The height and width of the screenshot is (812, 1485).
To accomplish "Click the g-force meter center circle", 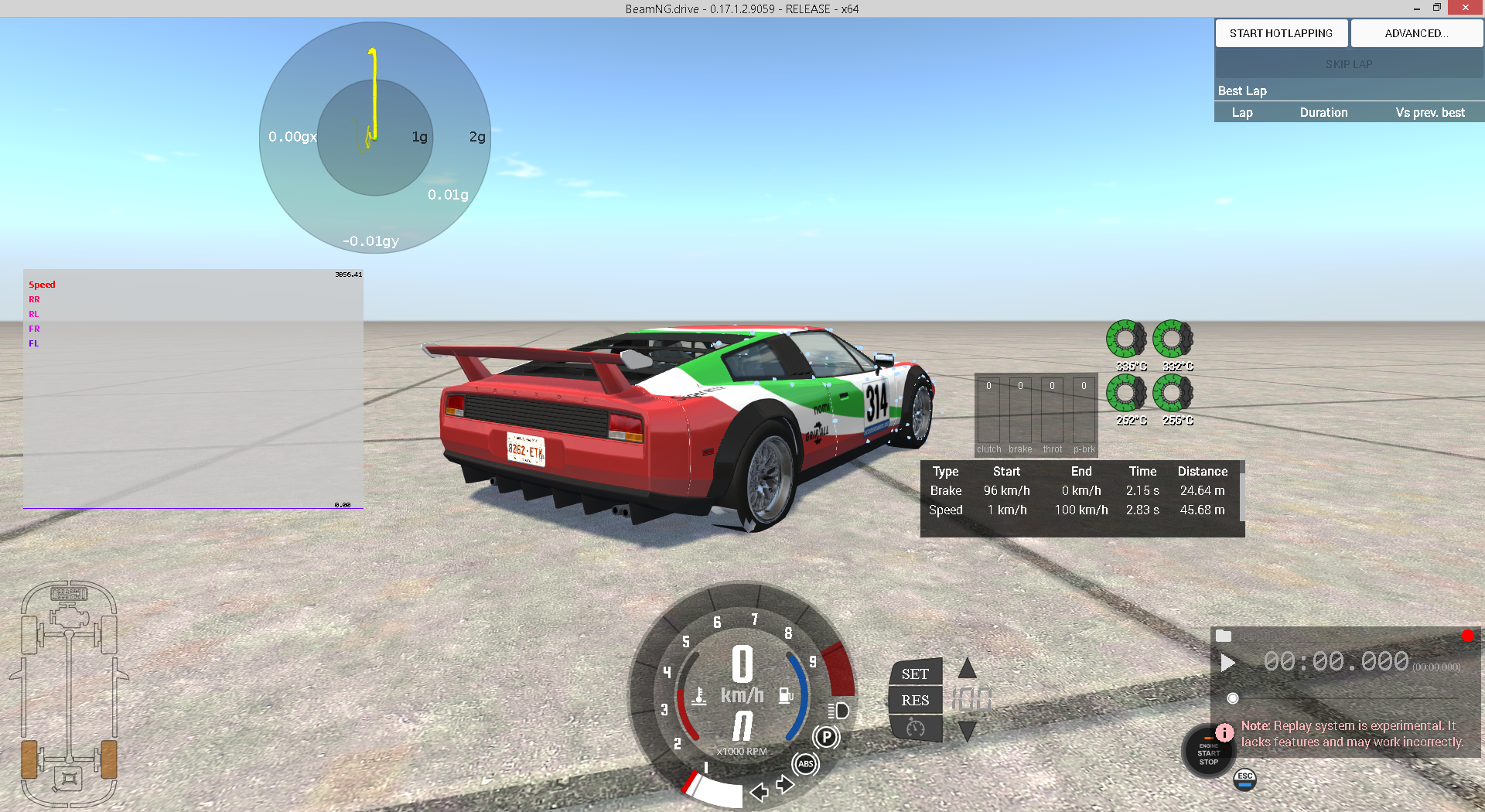I will pyautogui.click(x=374, y=138).
